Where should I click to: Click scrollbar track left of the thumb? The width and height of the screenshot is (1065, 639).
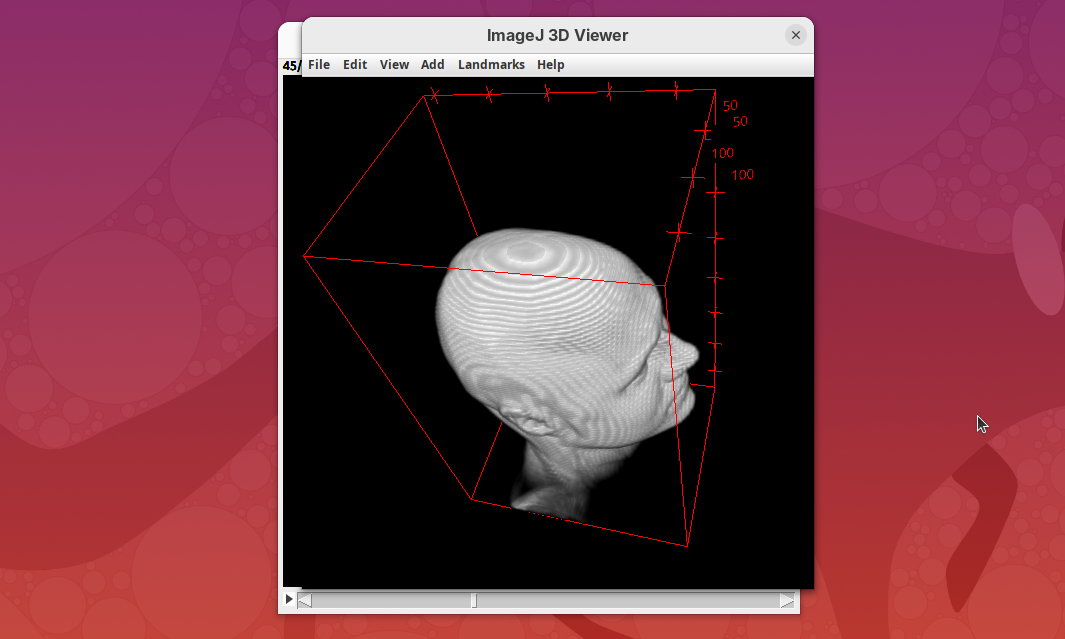[390, 601]
